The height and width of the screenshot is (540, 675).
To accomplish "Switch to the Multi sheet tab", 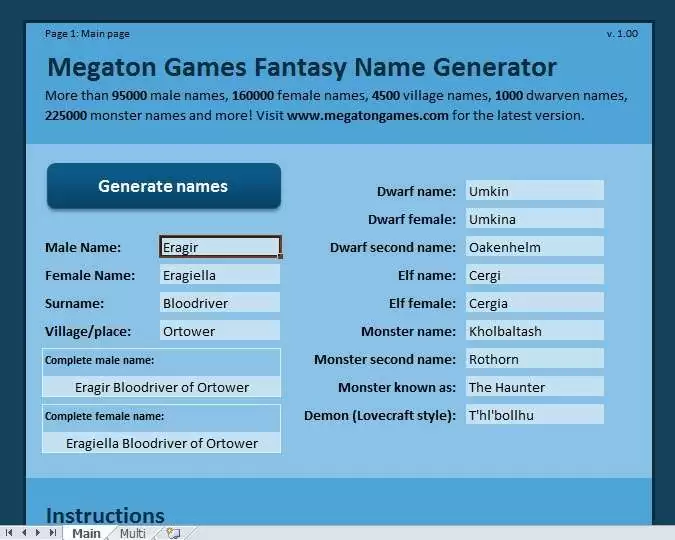I will pos(133,533).
